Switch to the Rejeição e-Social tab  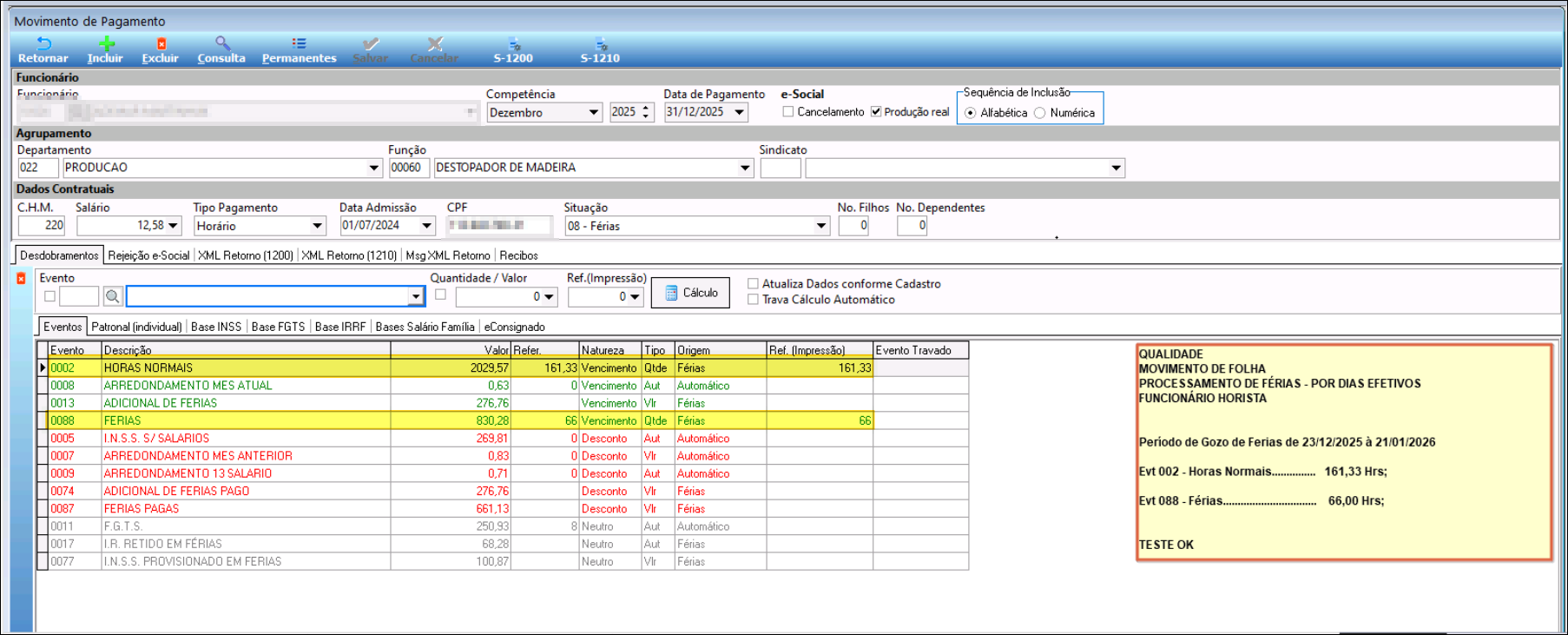148,255
